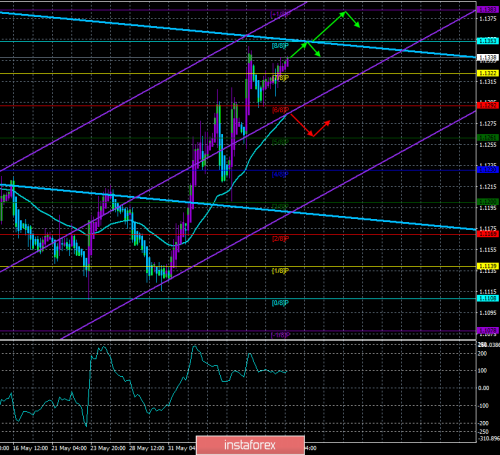
Task: Click the 28 May 12:00 time label
Action: (x=147, y=448)
